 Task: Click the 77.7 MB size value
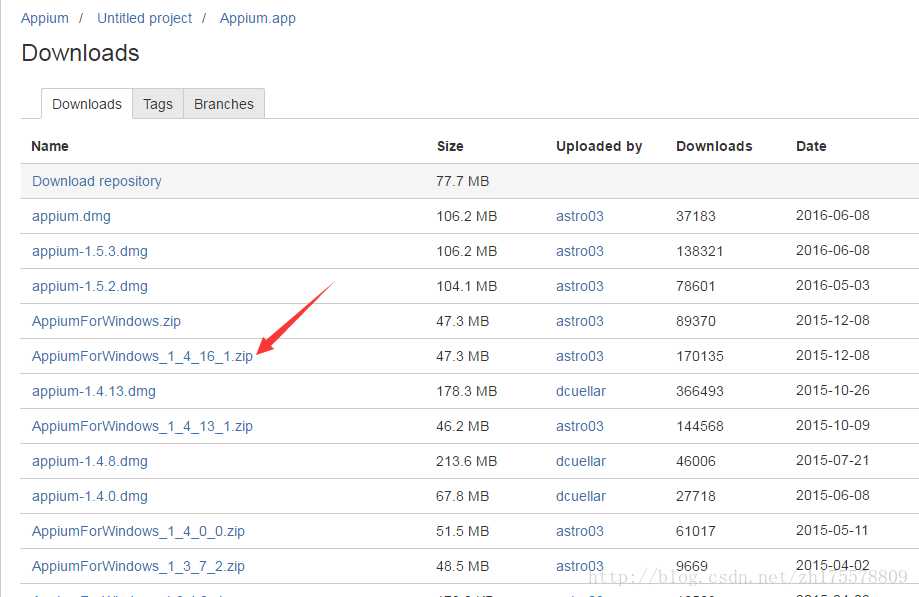point(462,181)
